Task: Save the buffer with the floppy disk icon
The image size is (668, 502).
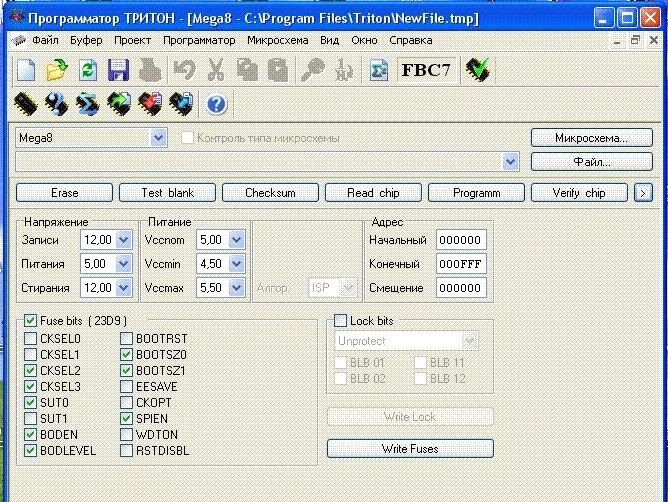Action: pyautogui.click(x=118, y=70)
